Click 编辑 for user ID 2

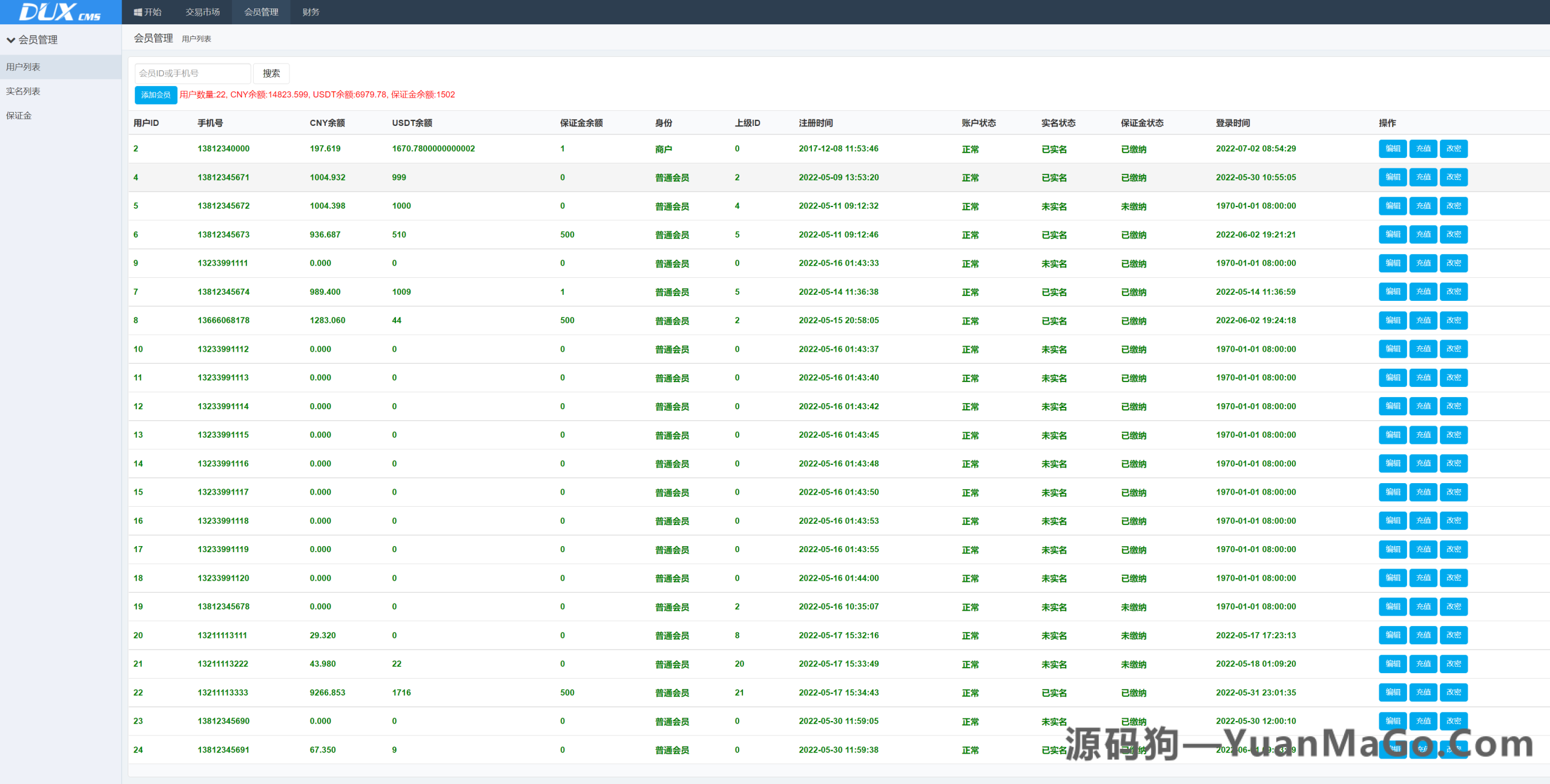pyautogui.click(x=1393, y=149)
